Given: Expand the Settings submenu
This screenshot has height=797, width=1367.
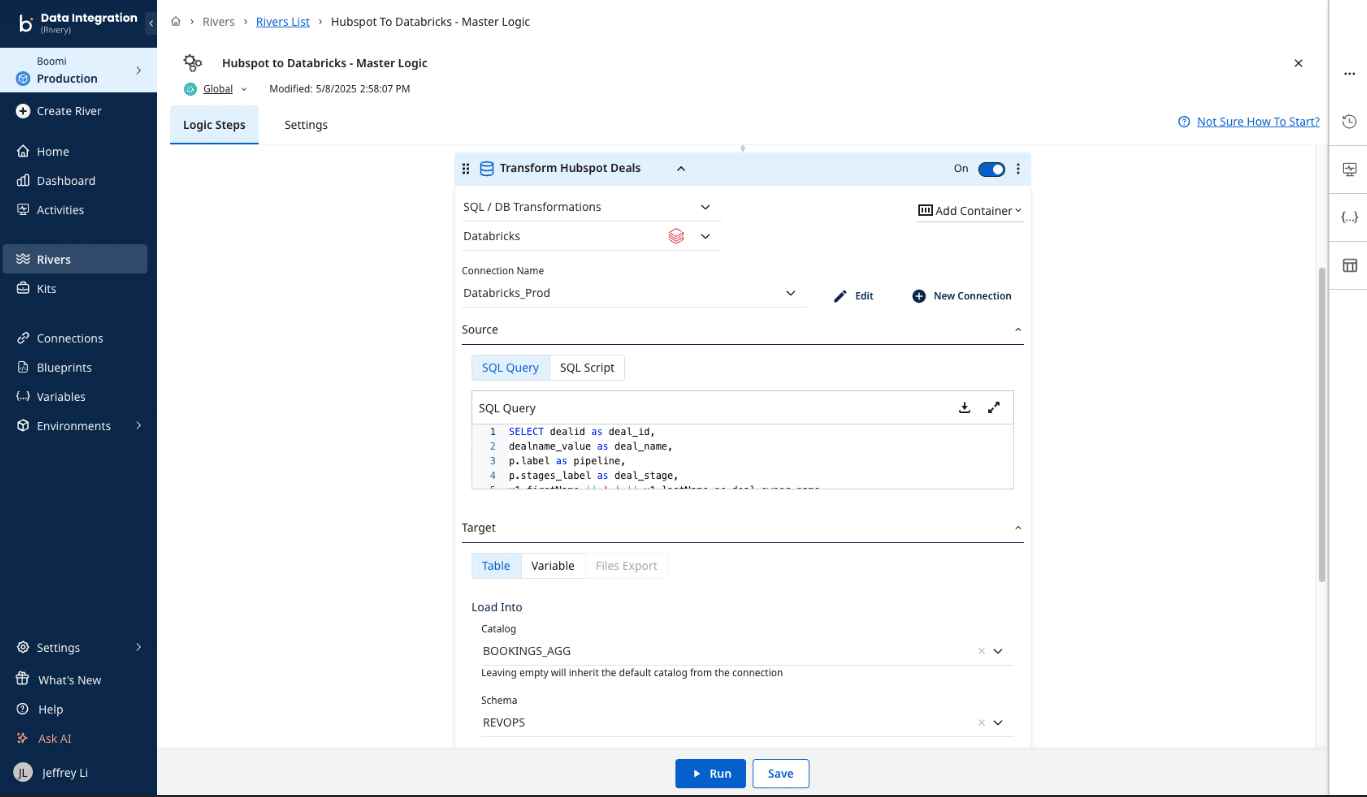Looking at the screenshot, I should tap(138, 648).
